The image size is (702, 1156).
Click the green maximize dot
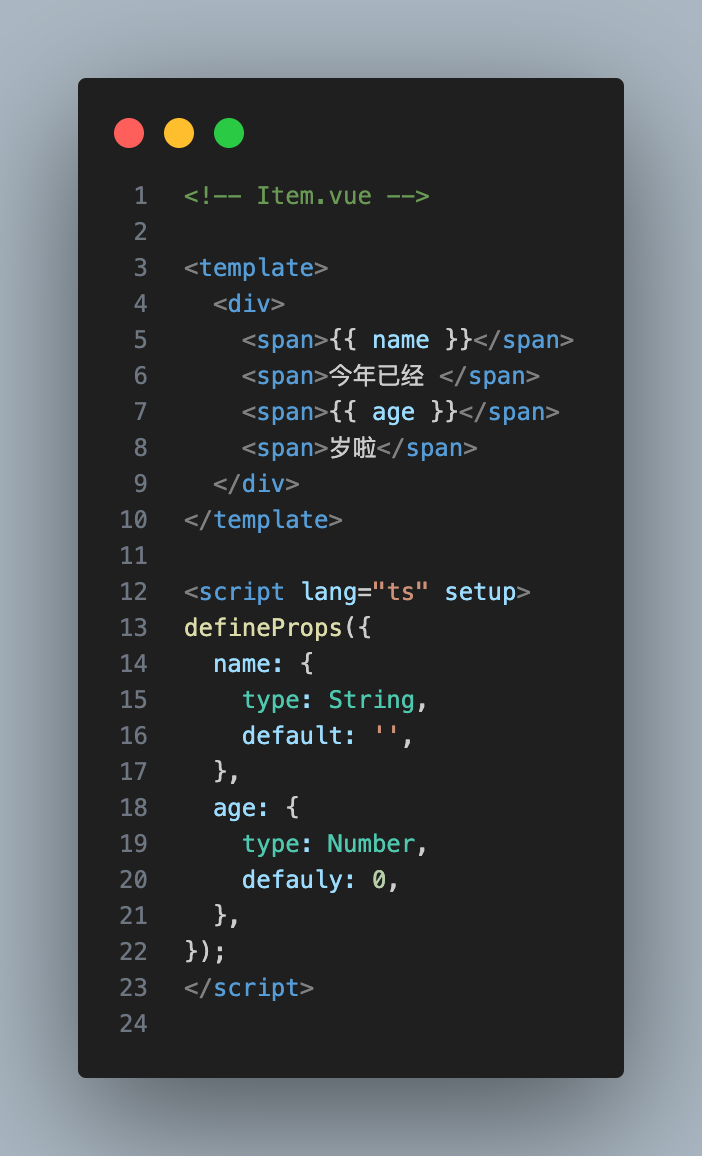229,133
